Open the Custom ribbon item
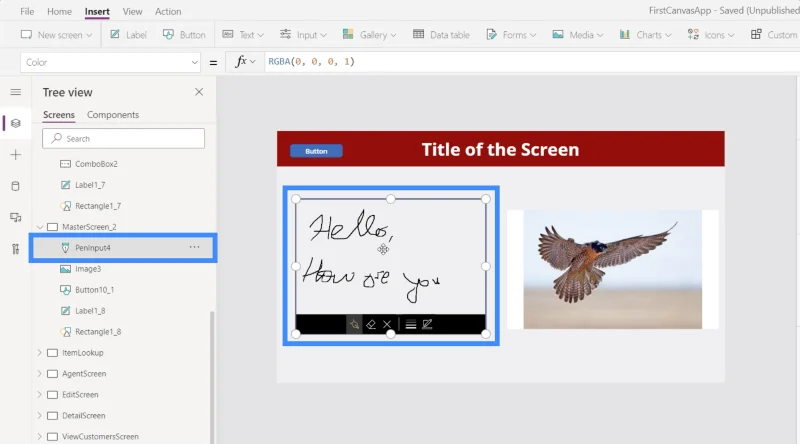 pyautogui.click(x=774, y=35)
